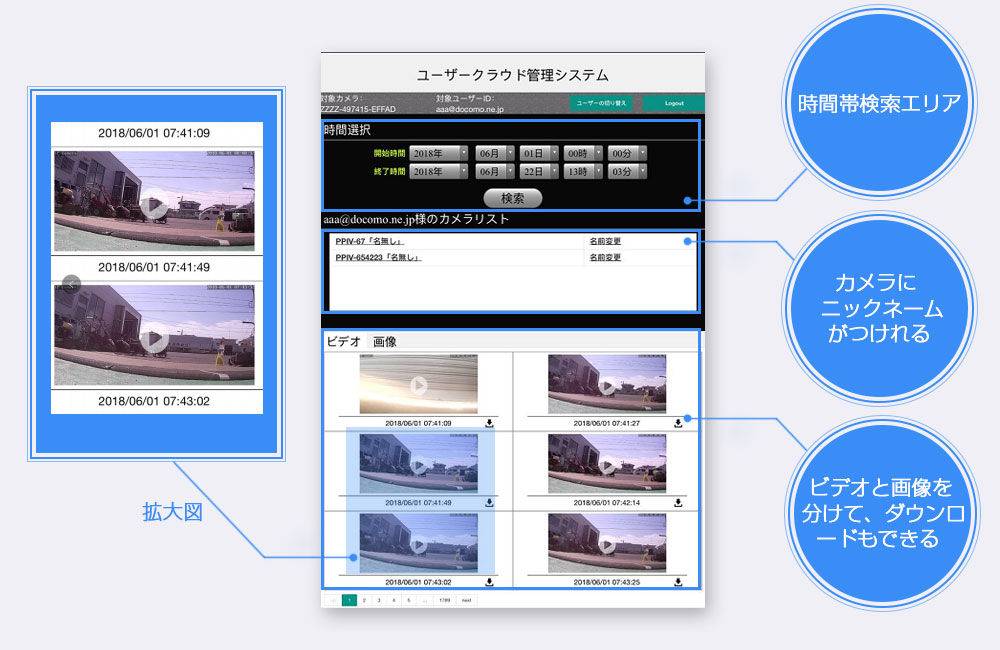This screenshot has width=1000, height=650.
Task: Play the 07:41:09 video thumbnail
Action: point(418,384)
